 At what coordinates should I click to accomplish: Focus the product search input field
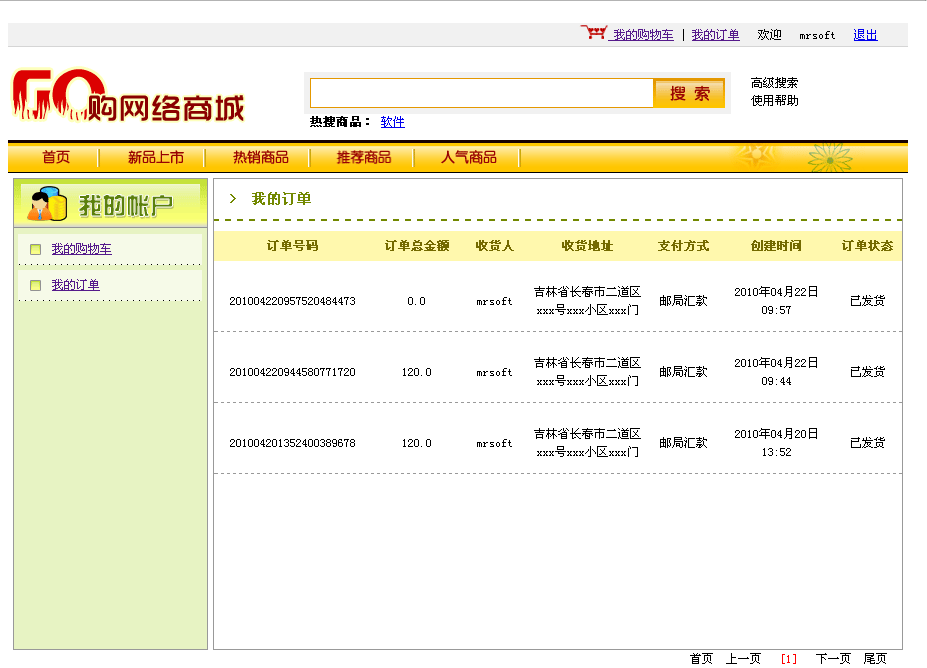(x=482, y=93)
